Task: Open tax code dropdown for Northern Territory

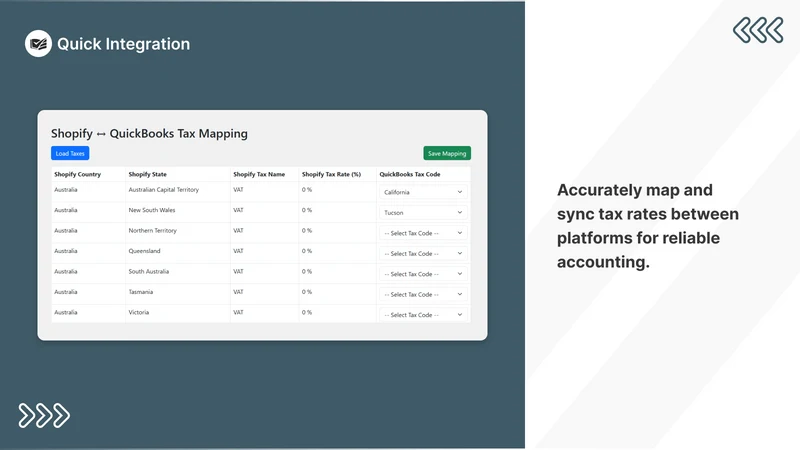Action: click(423, 233)
